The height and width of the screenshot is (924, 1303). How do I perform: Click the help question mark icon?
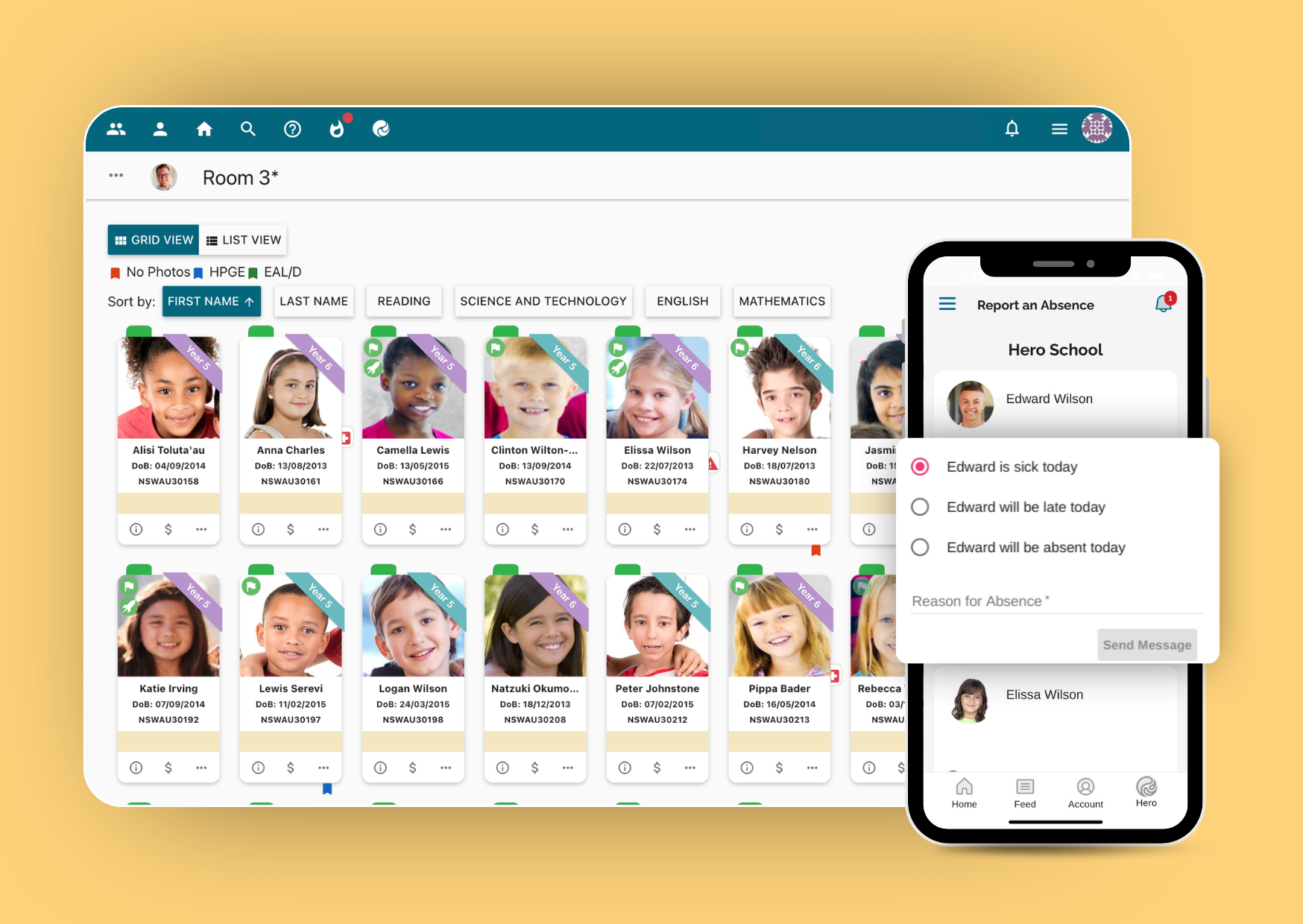pyautogui.click(x=292, y=128)
